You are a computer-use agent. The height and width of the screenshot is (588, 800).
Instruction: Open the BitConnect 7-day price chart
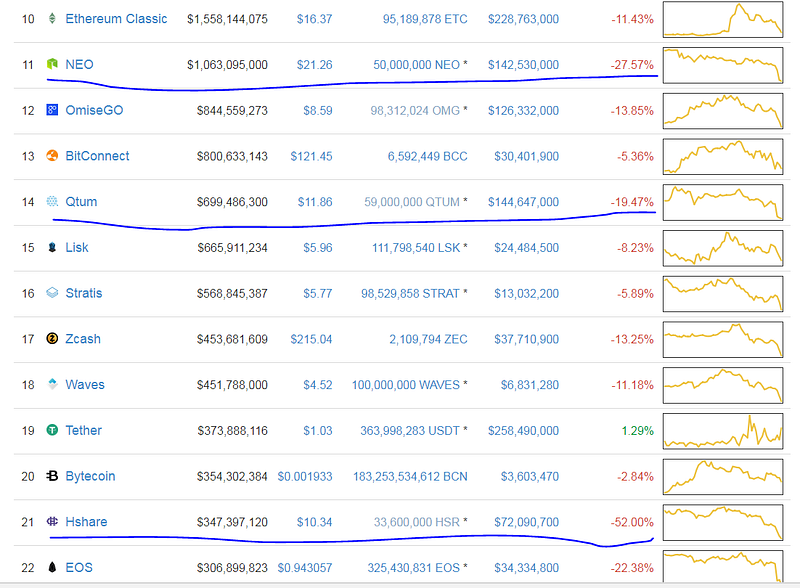[x=723, y=156]
